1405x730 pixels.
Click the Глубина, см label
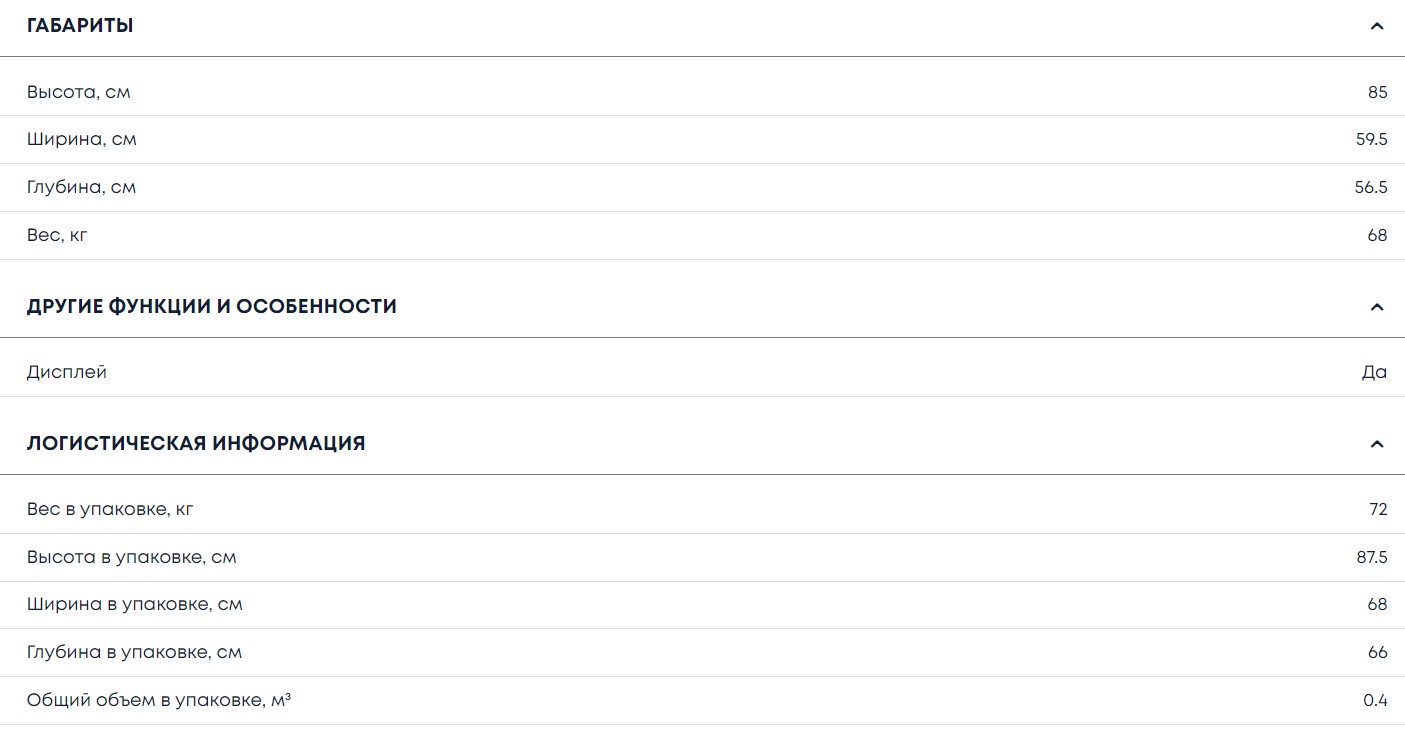click(x=82, y=188)
